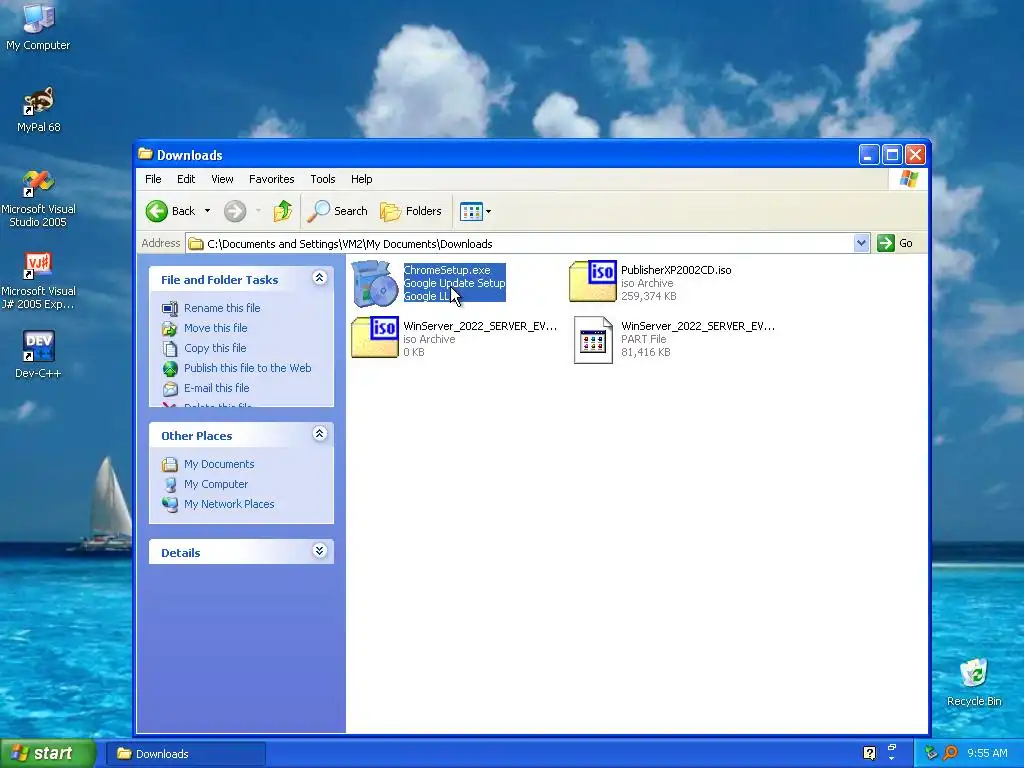Click the My Documents folder icon
This screenshot has width=1024, height=768.
pyautogui.click(x=170, y=464)
